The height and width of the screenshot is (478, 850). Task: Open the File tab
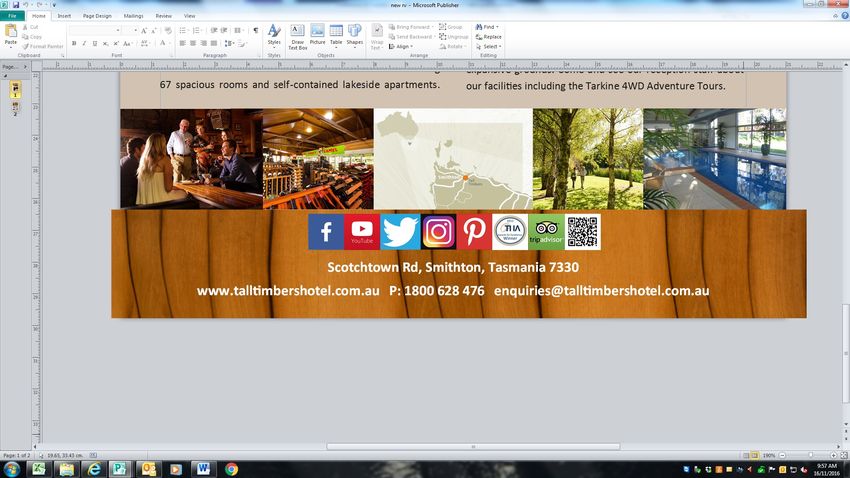tap(12, 16)
